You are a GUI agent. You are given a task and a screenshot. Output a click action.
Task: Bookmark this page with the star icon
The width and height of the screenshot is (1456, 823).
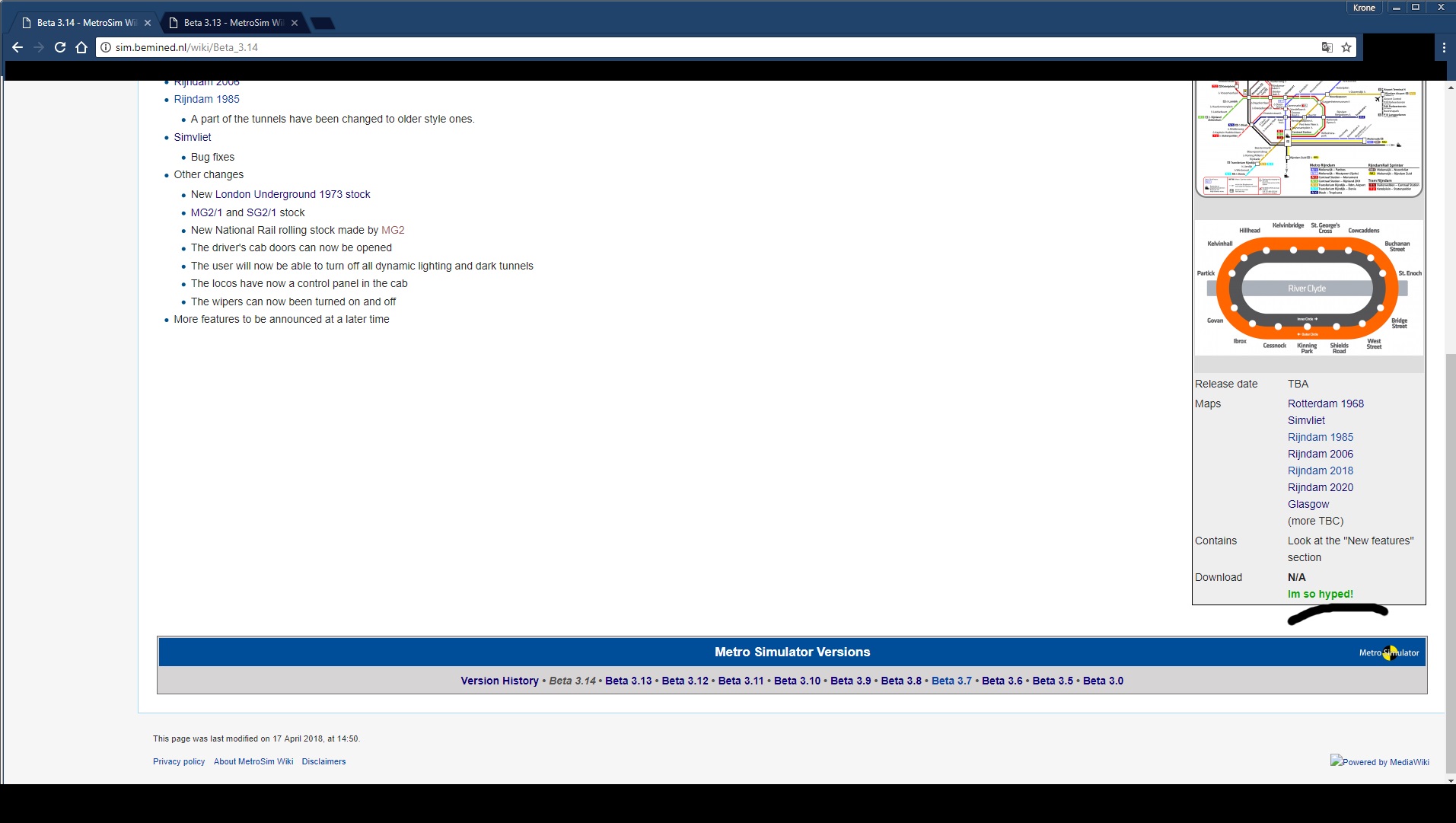point(1346,47)
